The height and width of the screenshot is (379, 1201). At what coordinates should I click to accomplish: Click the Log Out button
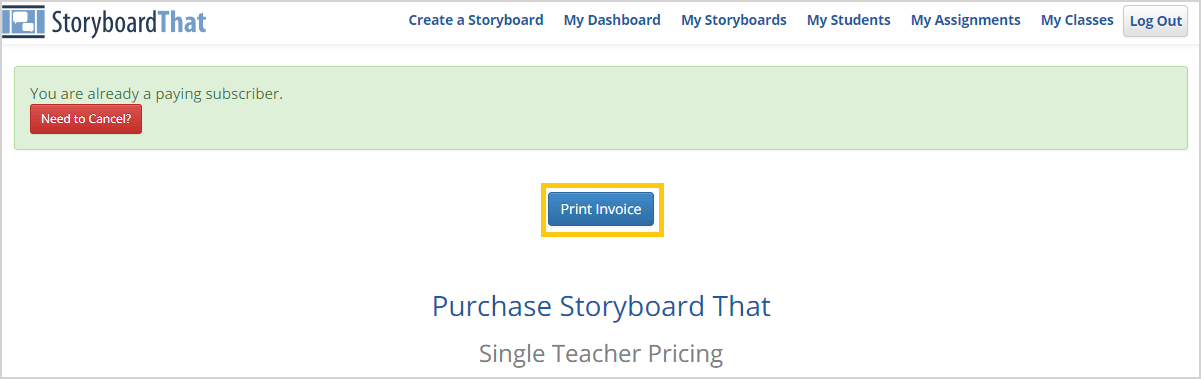coord(1156,21)
